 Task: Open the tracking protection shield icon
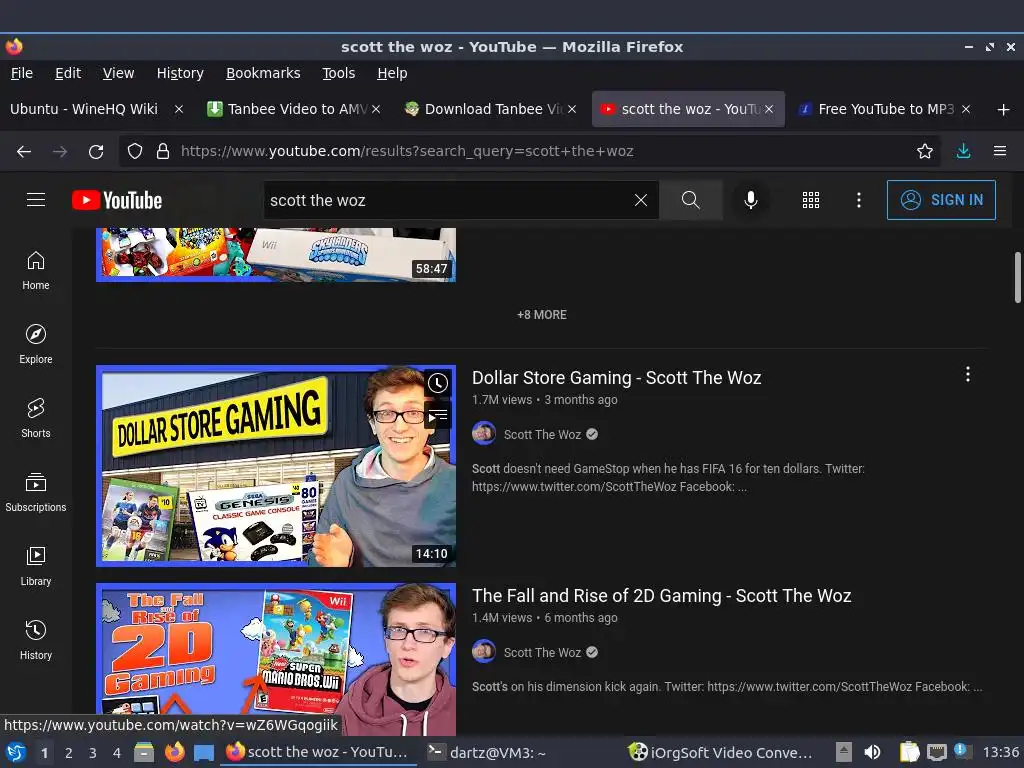tap(135, 152)
